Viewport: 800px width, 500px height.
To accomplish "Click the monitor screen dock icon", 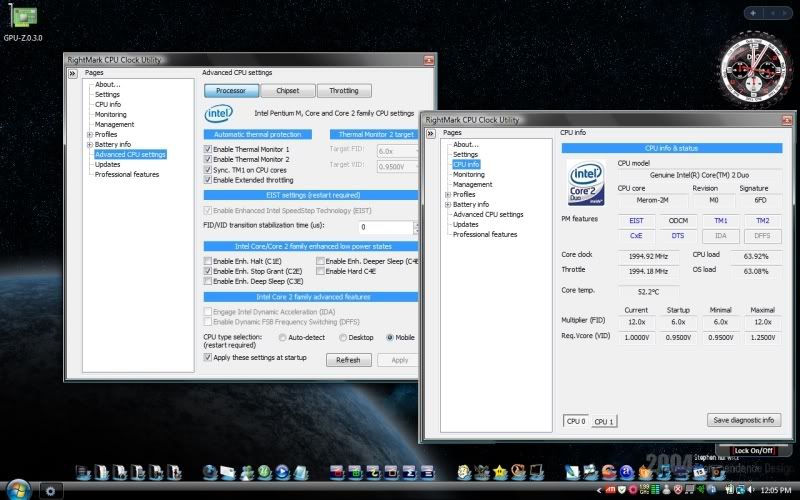I will (x=536, y=472).
